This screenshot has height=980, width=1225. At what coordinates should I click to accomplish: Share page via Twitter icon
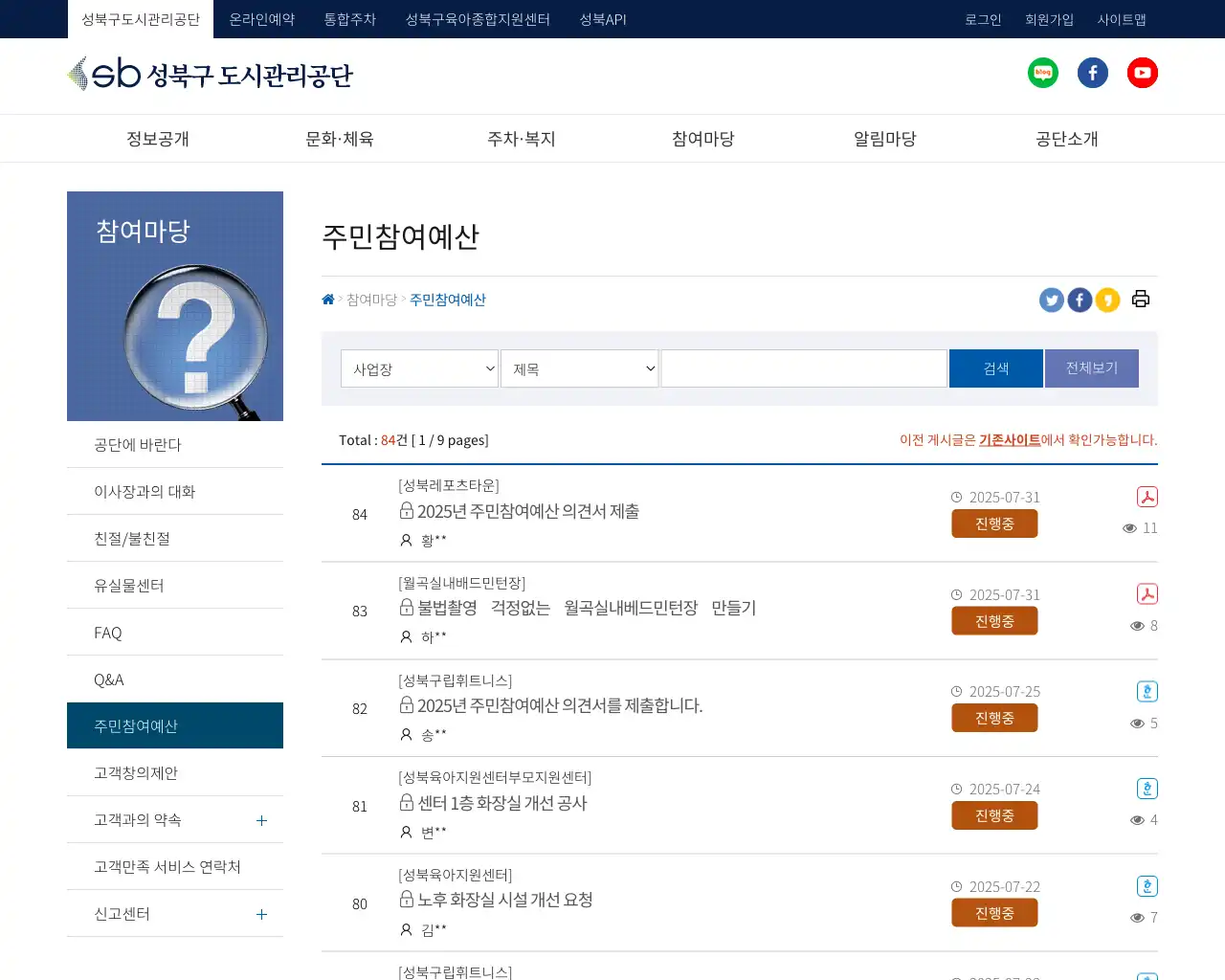click(x=1052, y=301)
